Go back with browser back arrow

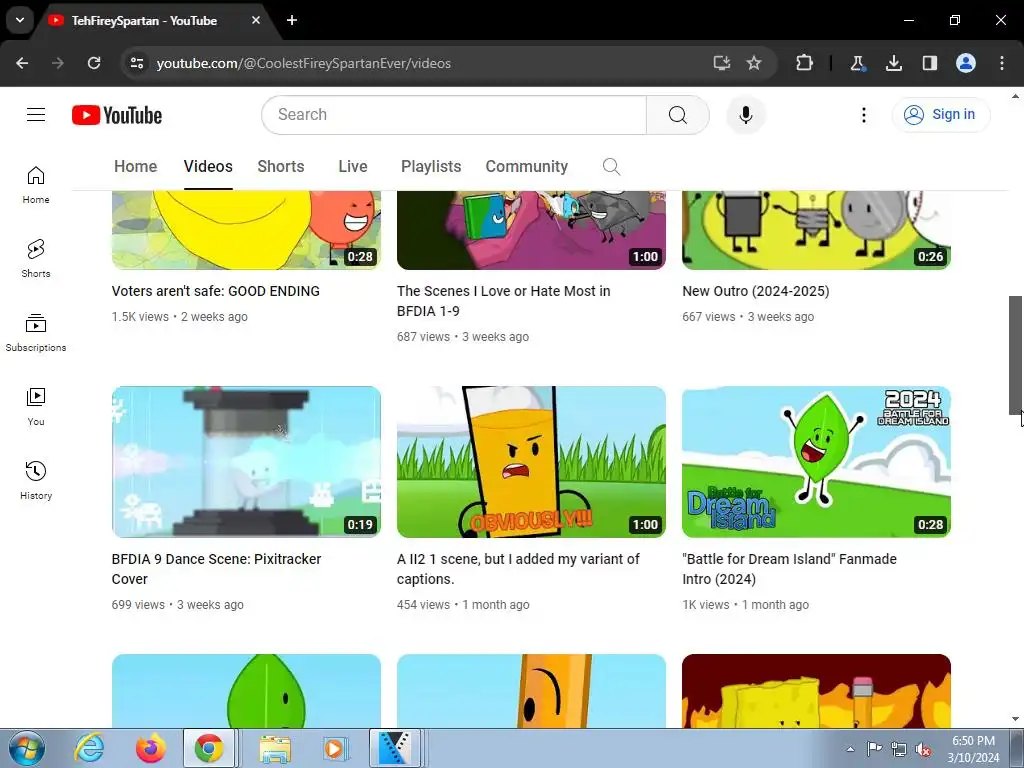click(x=22, y=63)
